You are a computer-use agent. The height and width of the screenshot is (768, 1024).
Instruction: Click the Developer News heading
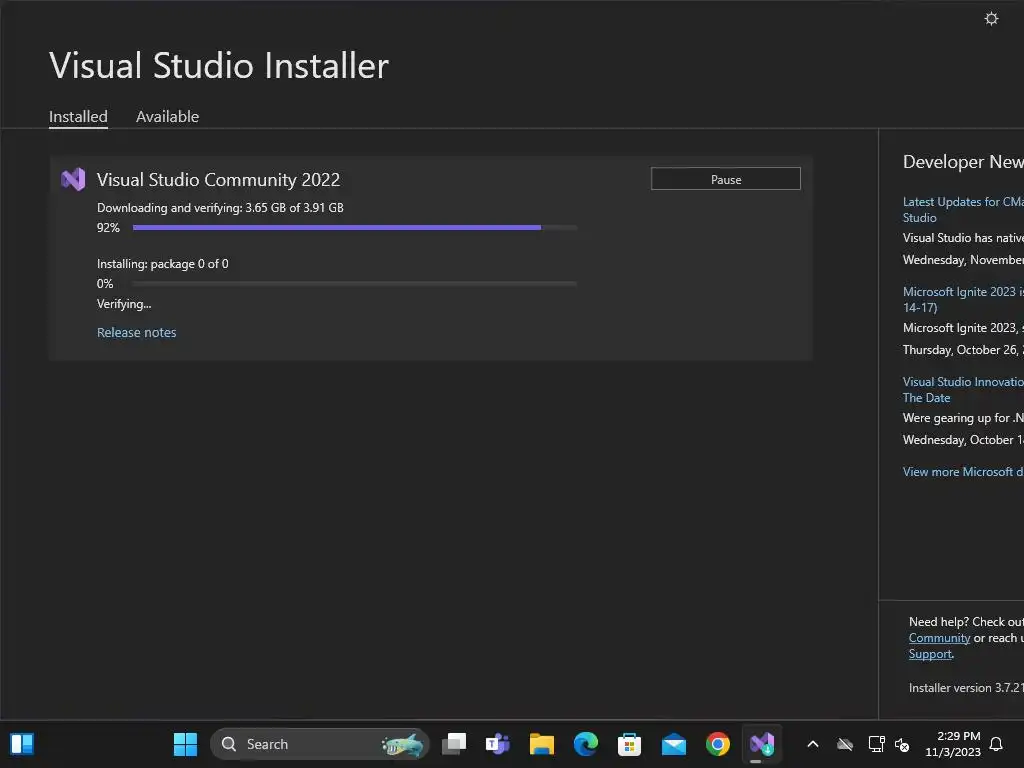click(963, 161)
